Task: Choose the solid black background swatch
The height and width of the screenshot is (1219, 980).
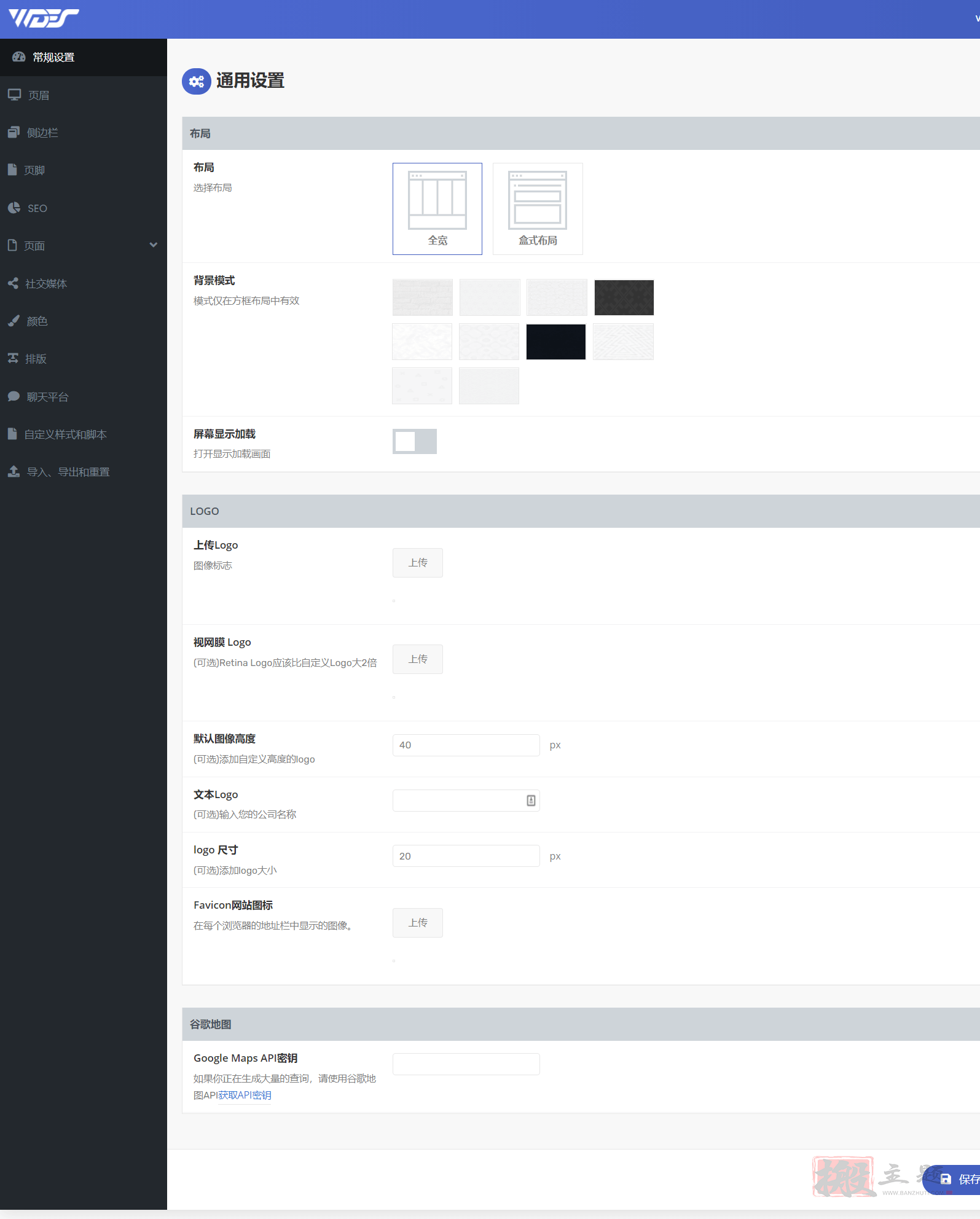Action: pyautogui.click(x=556, y=342)
